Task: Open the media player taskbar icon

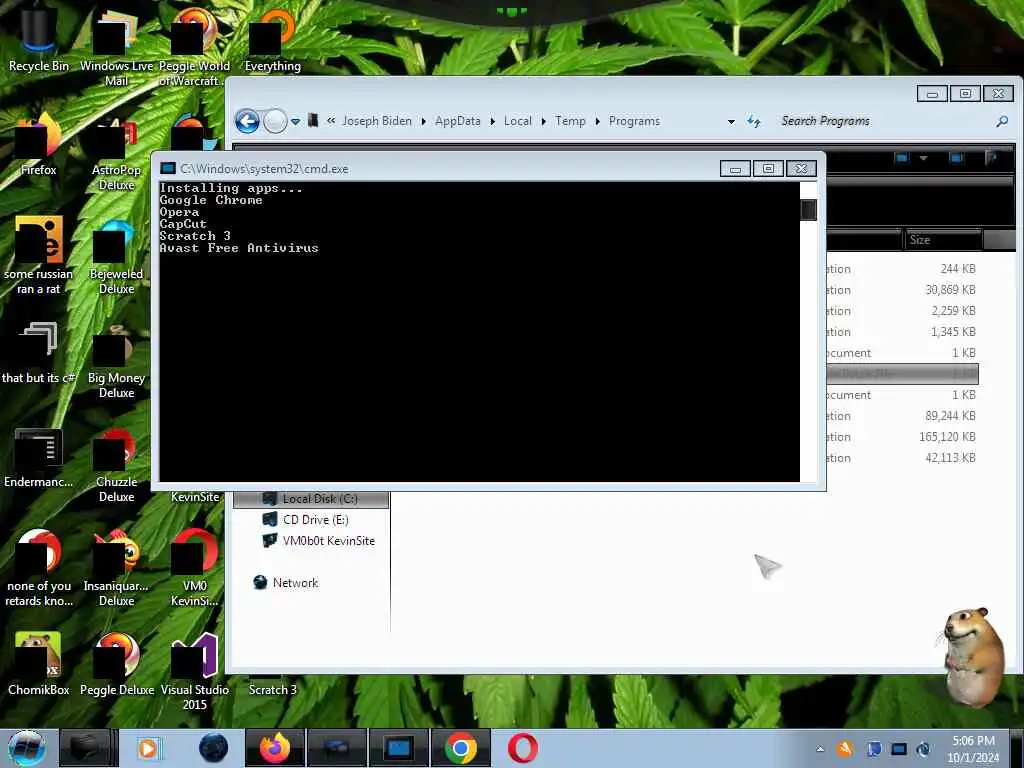Action: click(150, 748)
